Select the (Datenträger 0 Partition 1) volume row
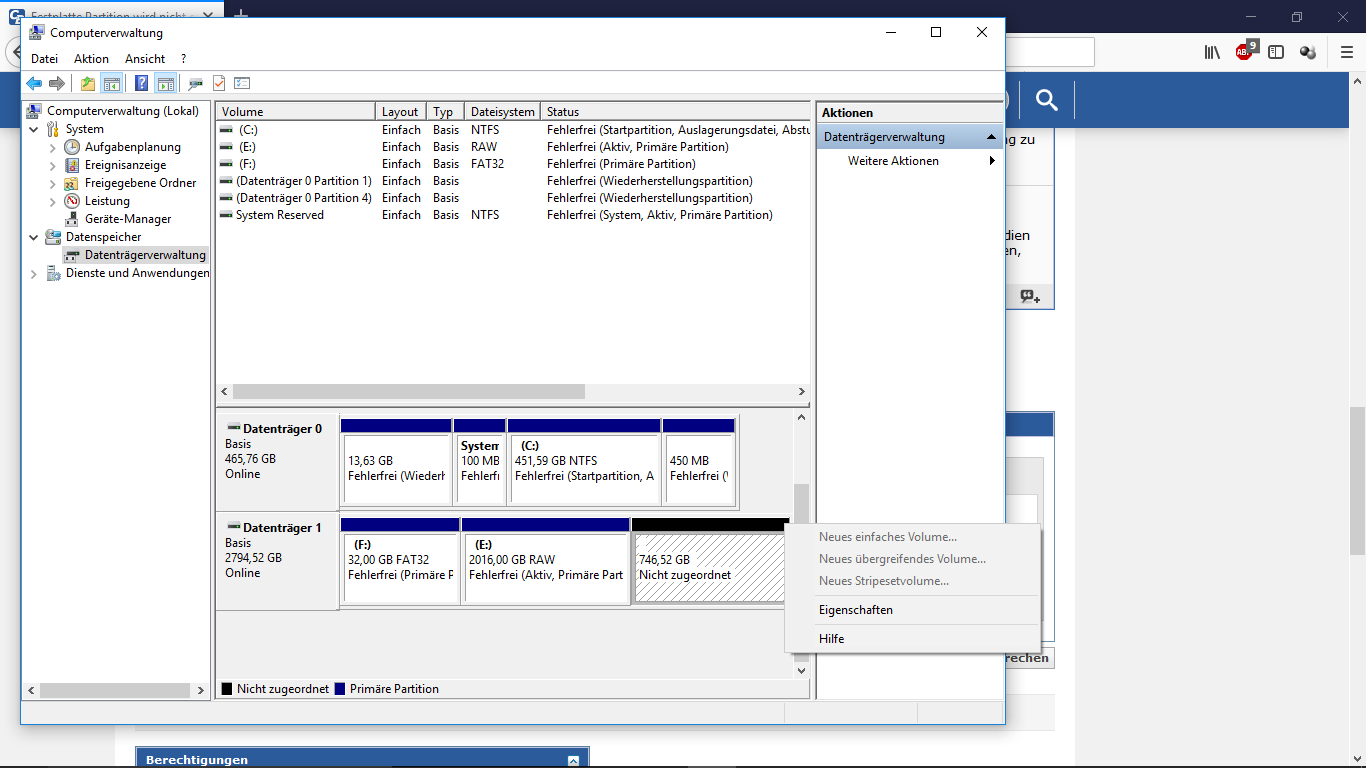This screenshot has height=768, width=1366. coord(514,181)
